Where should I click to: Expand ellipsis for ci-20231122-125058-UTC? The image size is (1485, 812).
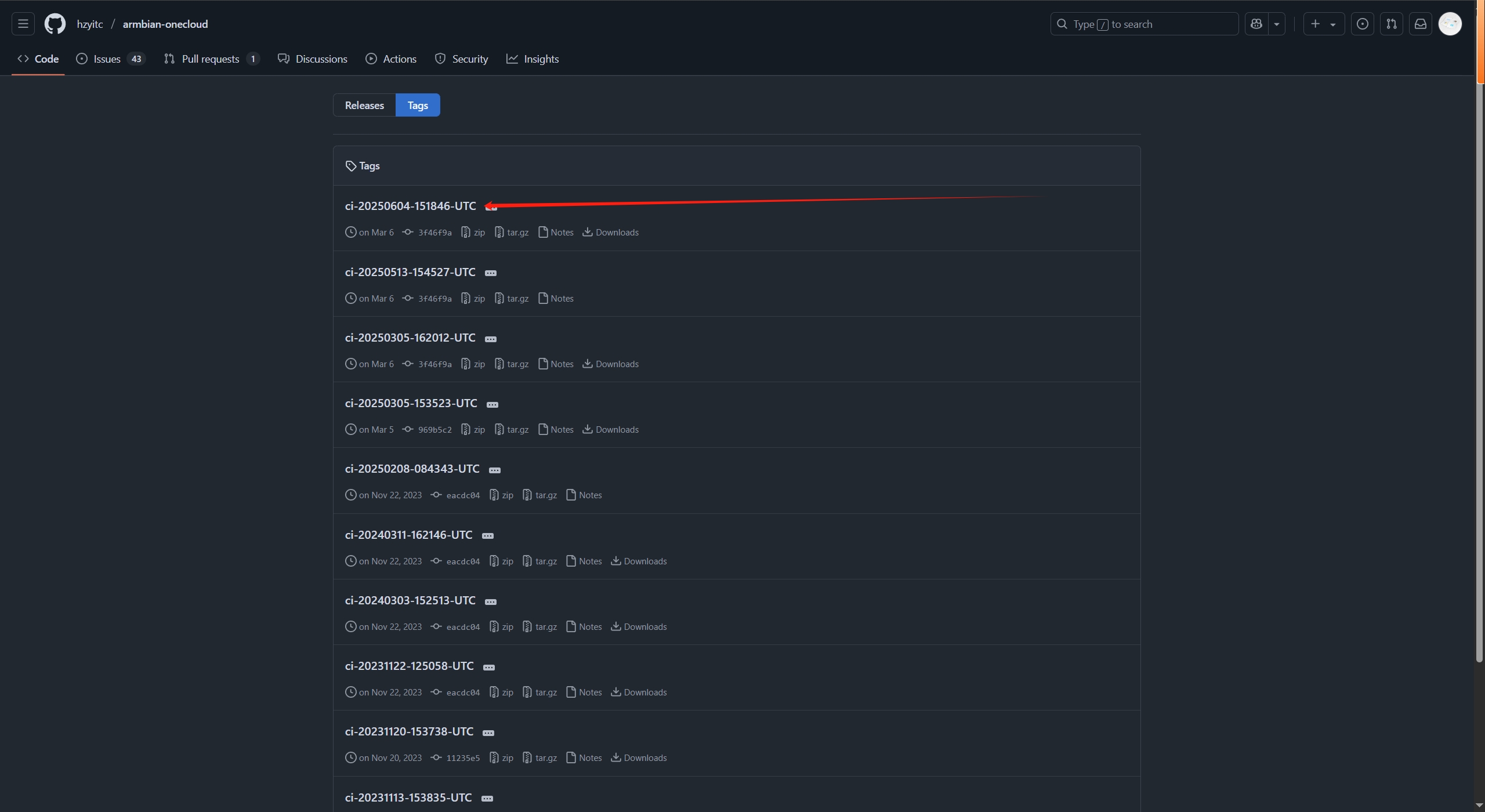point(489,667)
